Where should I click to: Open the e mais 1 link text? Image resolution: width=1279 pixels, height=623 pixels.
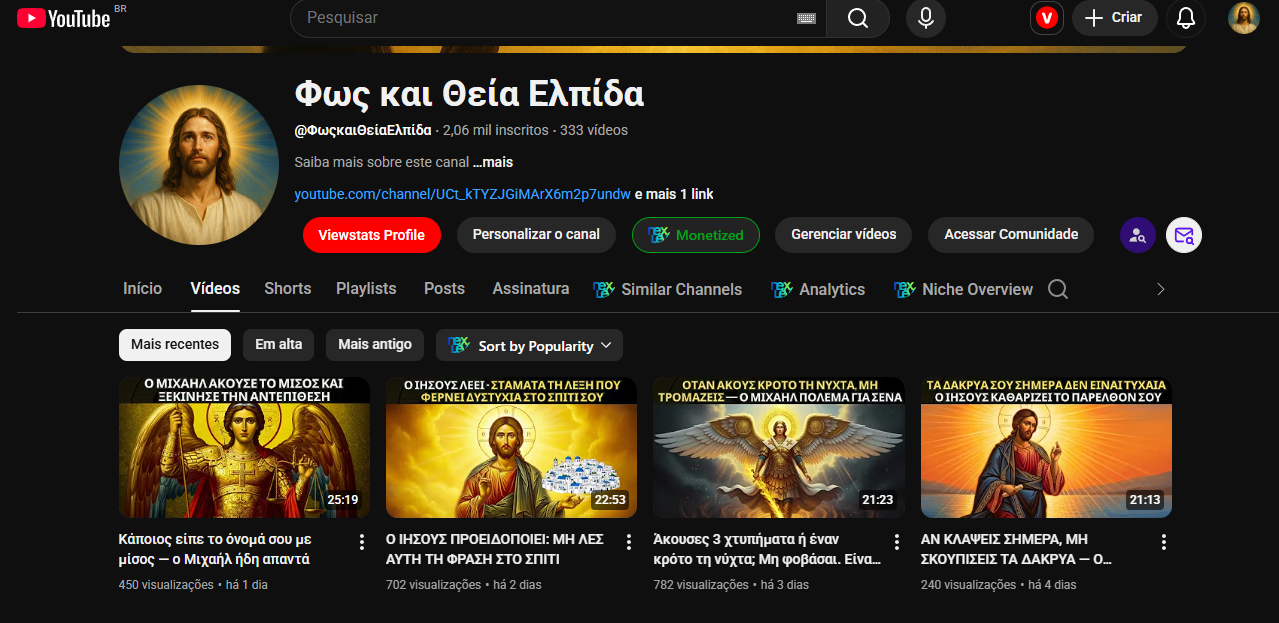pos(674,194)
